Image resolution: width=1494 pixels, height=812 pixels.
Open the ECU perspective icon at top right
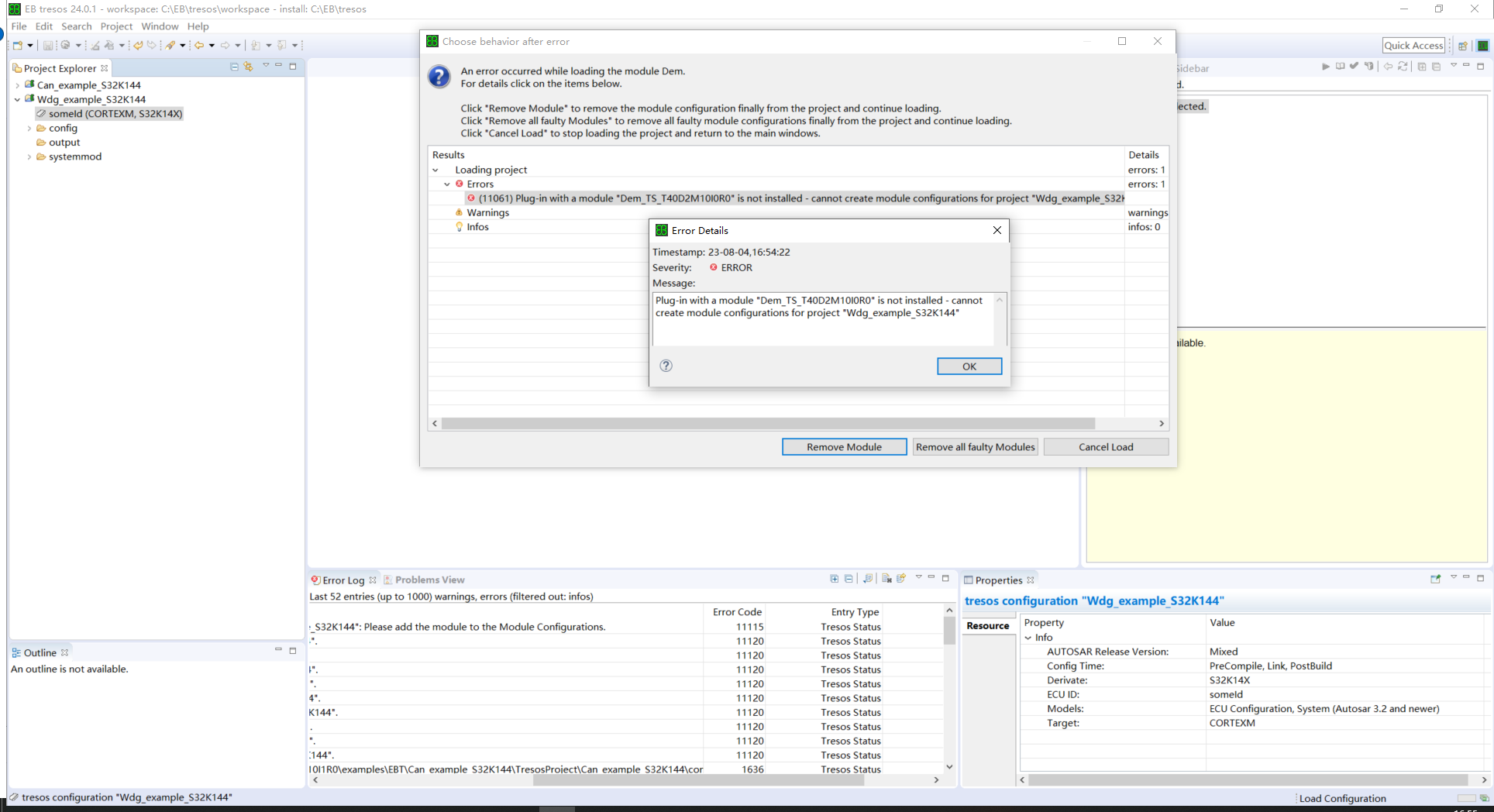click(x=1482, y=46)
